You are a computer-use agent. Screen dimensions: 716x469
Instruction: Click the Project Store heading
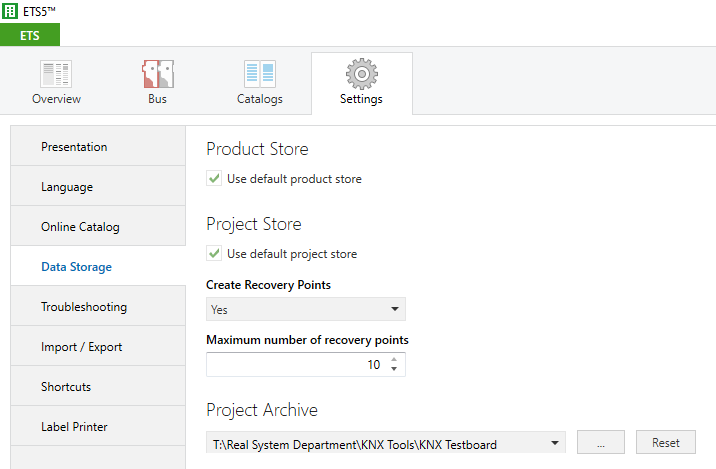254,224
